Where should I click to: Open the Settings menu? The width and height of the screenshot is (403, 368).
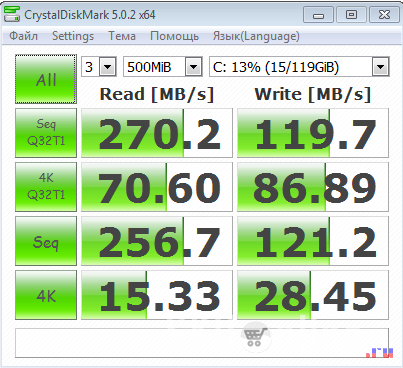[x=73, y=36]
